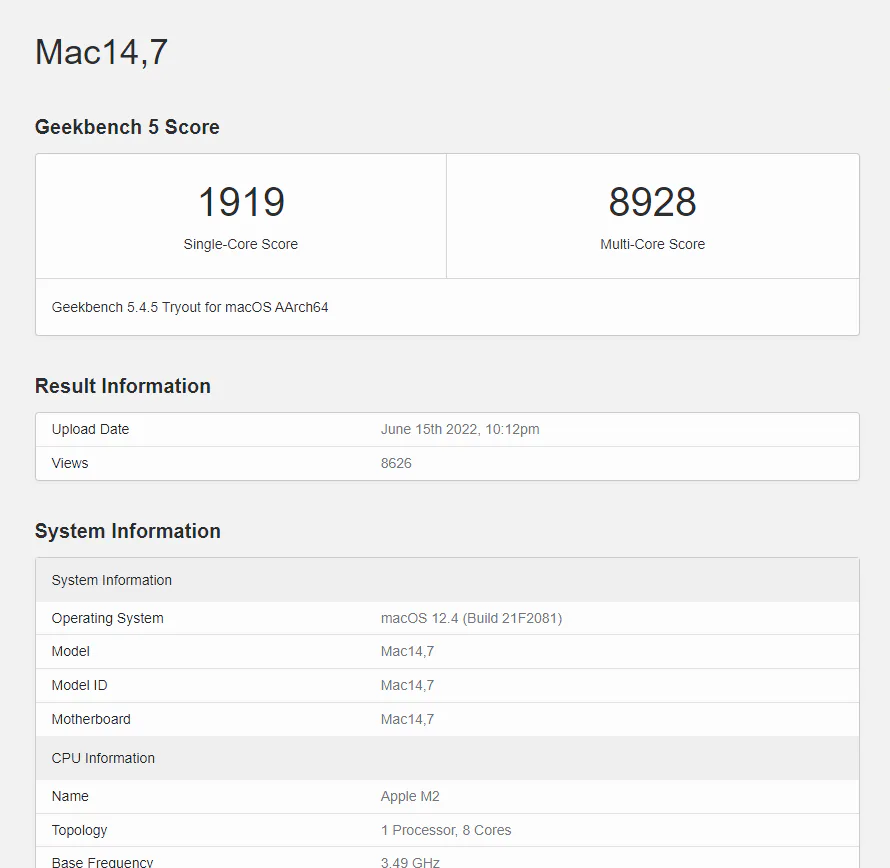
Task: Click the "Model" label in the Operating System table
Action: [70, 651]
